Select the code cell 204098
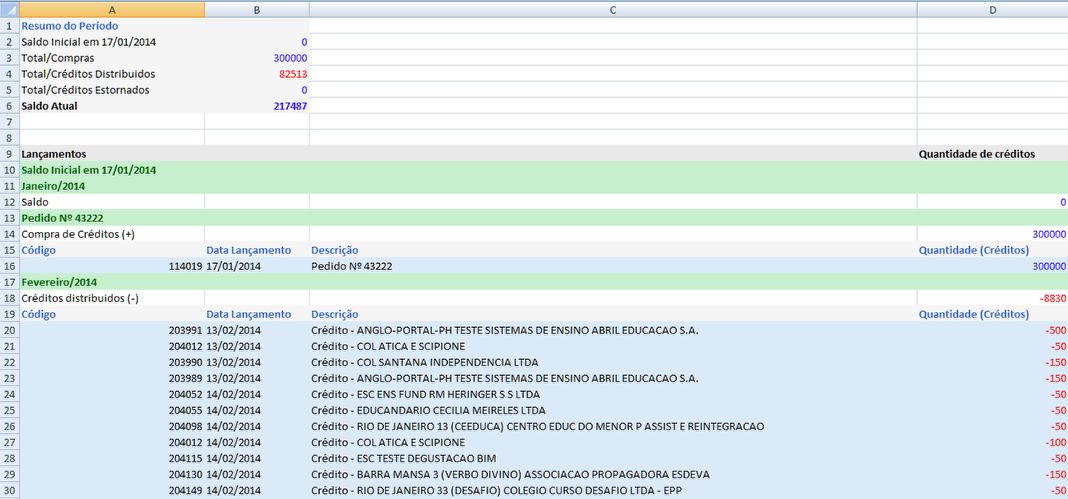The image size is (1068, 499). click(x=185, y=426)
